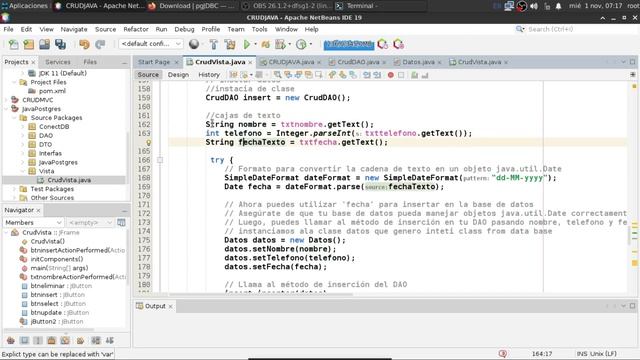Close the Output panel tab
Screen dimensions: 640x360
click(170, 307)
